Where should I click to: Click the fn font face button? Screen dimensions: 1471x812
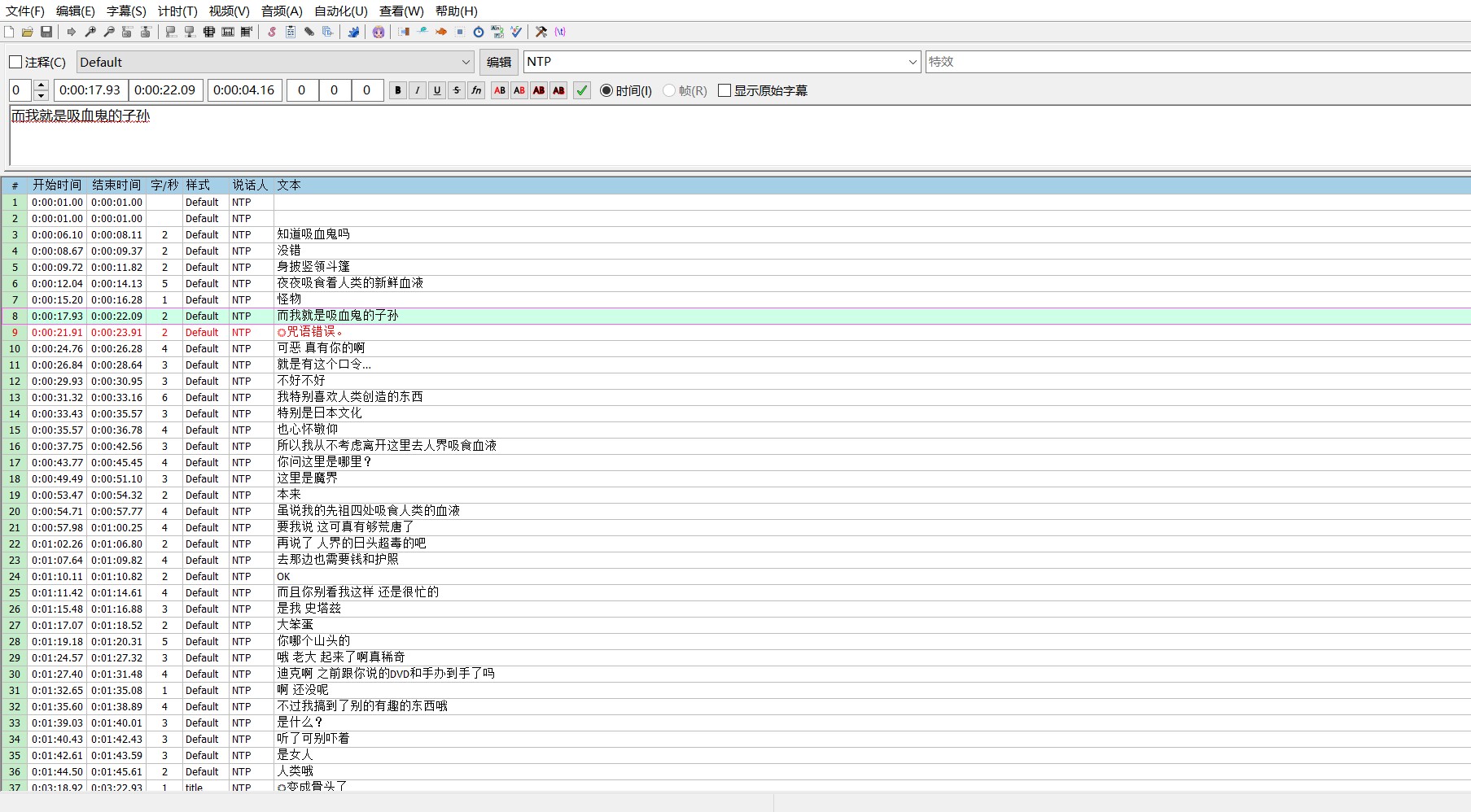coord(477,90)
